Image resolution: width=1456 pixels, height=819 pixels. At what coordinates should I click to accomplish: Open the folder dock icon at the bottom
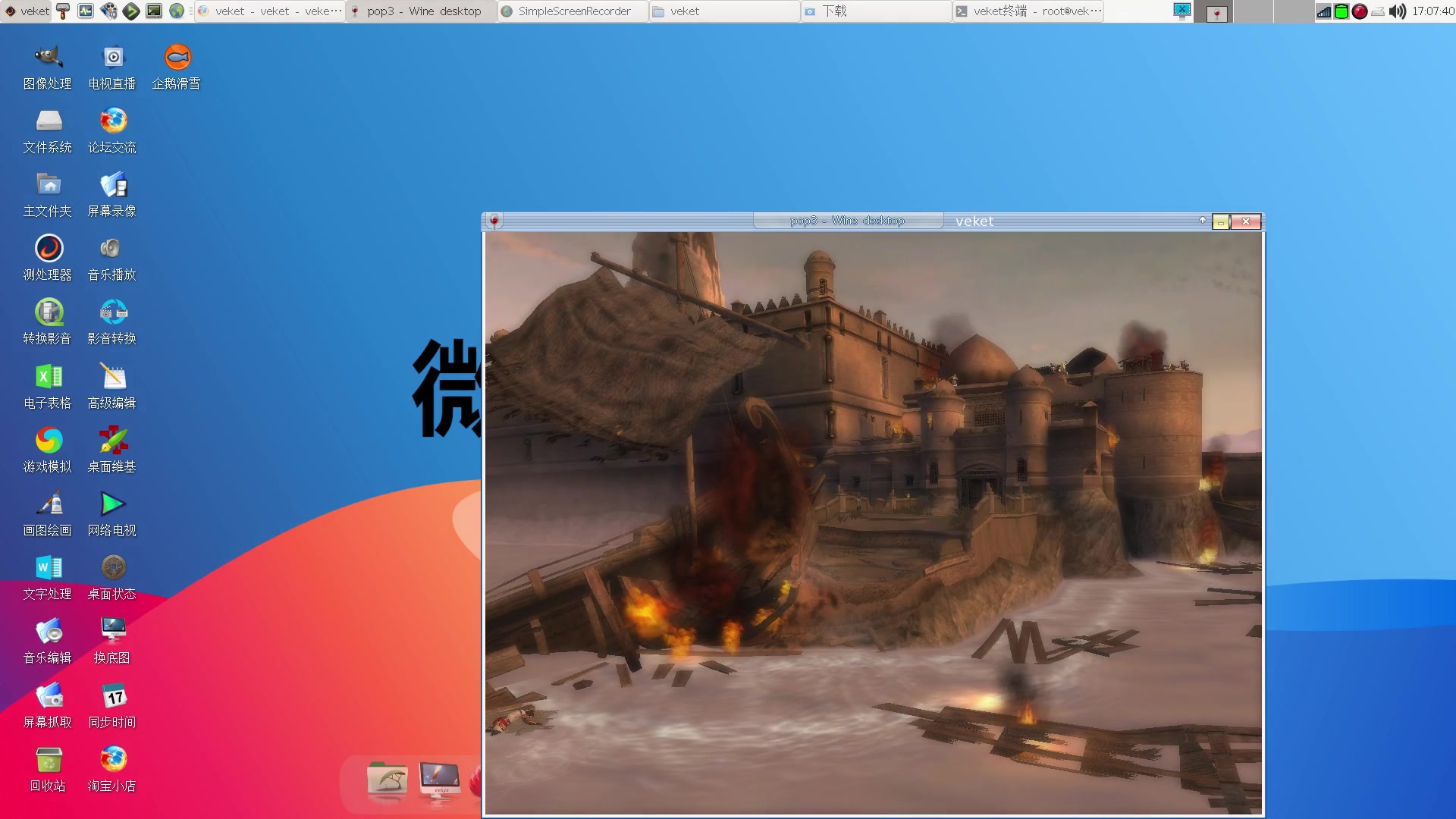387,780
